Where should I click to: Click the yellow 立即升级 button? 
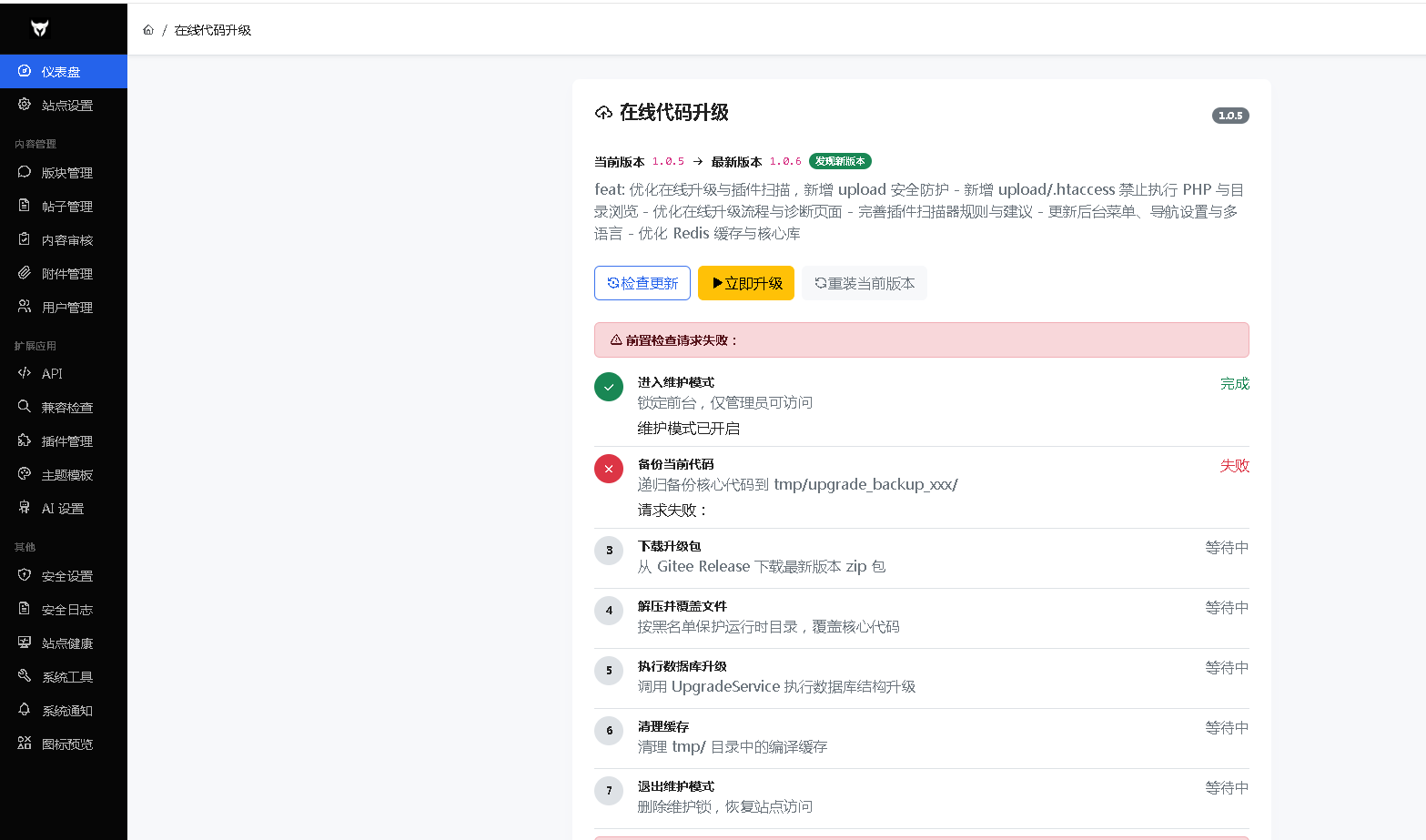coord(746,283)
